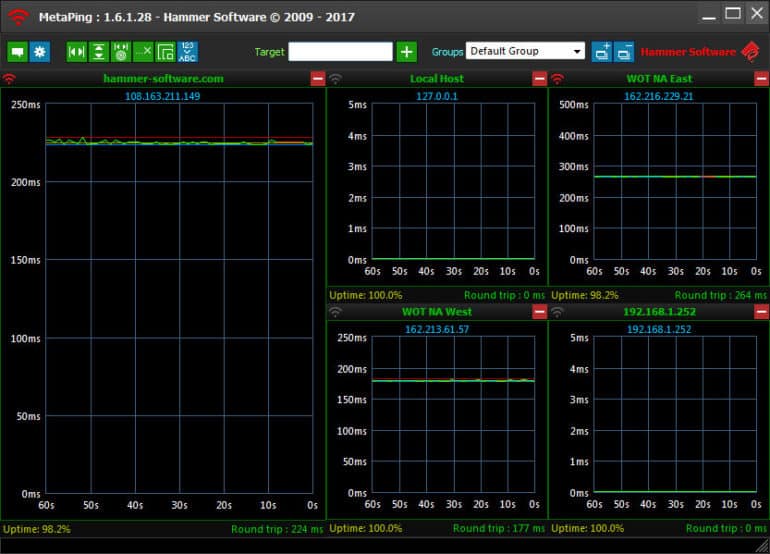This screenshot has width=770, height=554.
Task: Remove the Local Host graph with red minus
Action: click(x=540, y=79)
